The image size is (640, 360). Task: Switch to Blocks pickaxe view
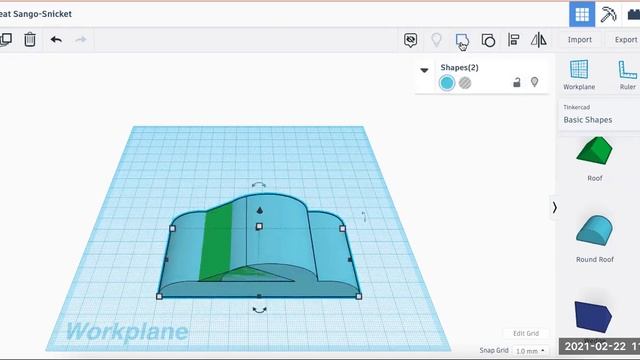pos(608,14)
